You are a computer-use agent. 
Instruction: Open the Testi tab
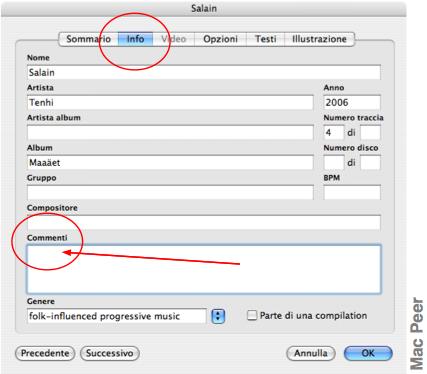click(x=266, y=39)
